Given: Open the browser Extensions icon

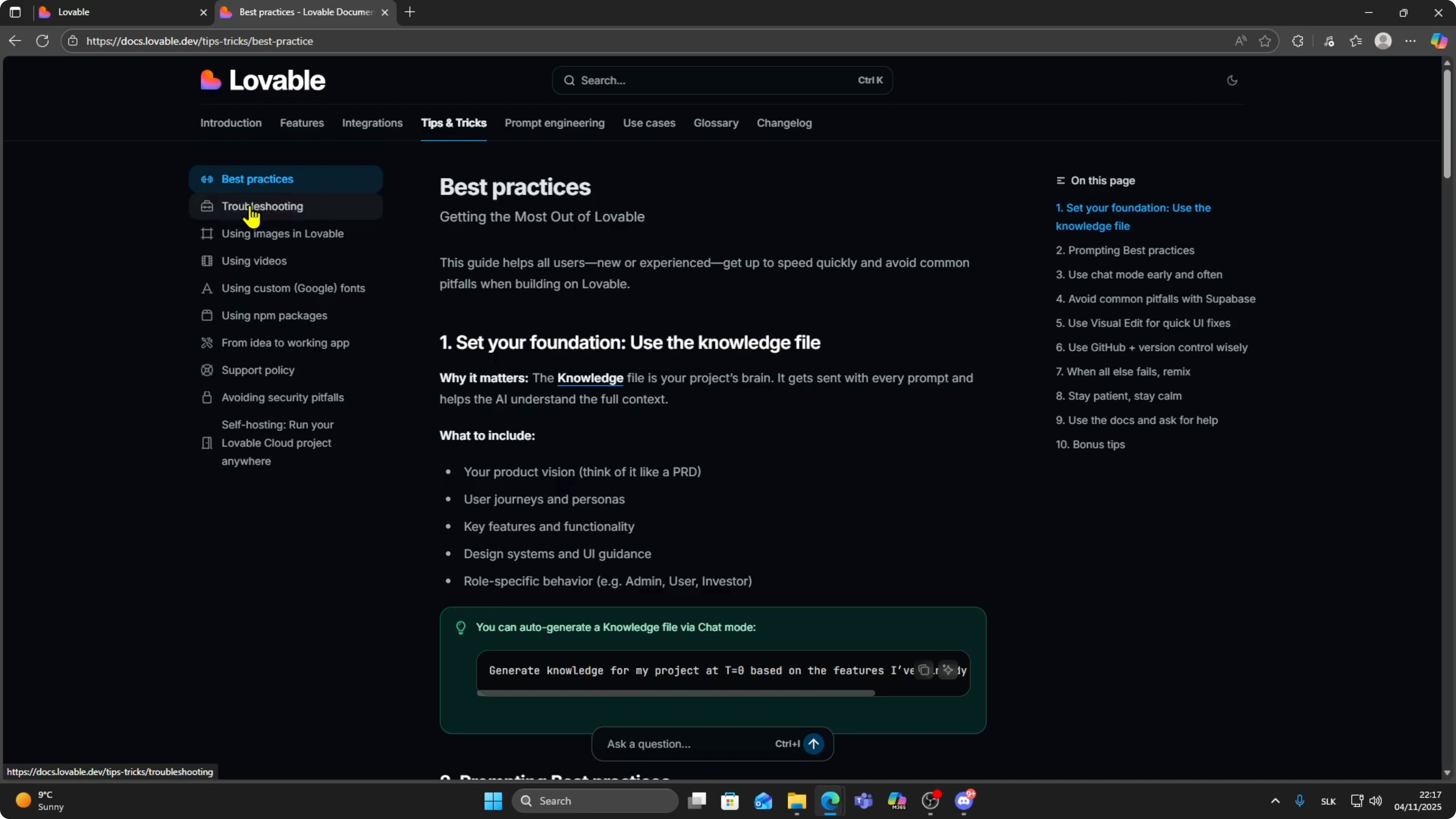Looking at the screenshot, I should point(1298,41).
